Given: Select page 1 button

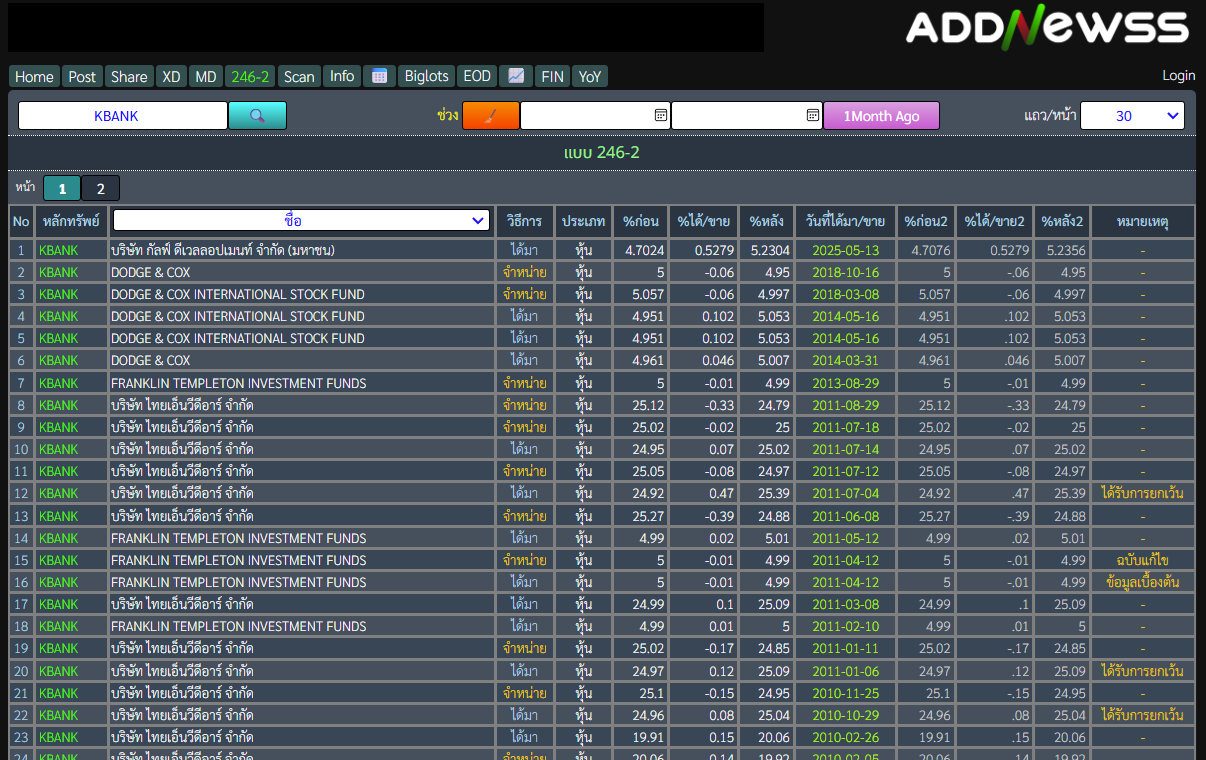Looking at the screenshot, I should (62, 188).
